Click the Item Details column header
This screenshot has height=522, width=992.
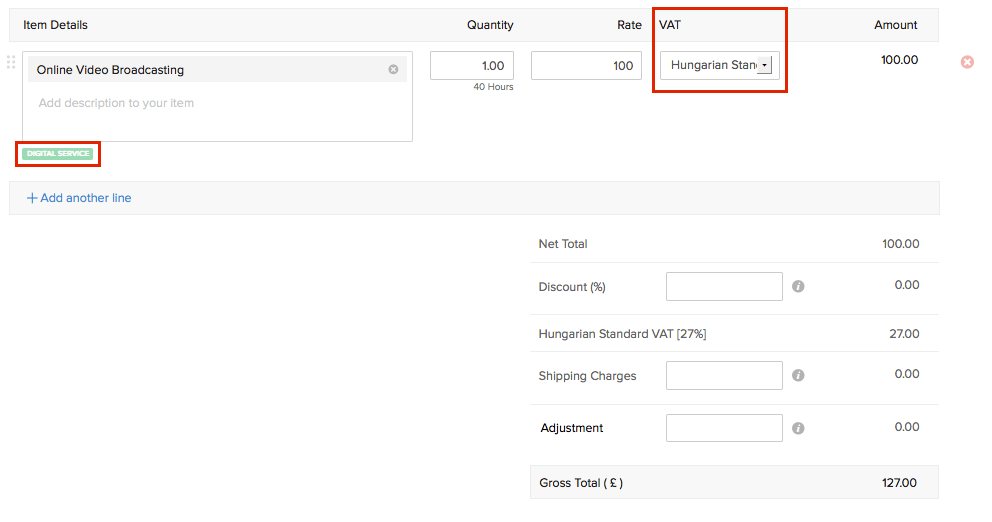pyautogui.click(x=55, y=25)
